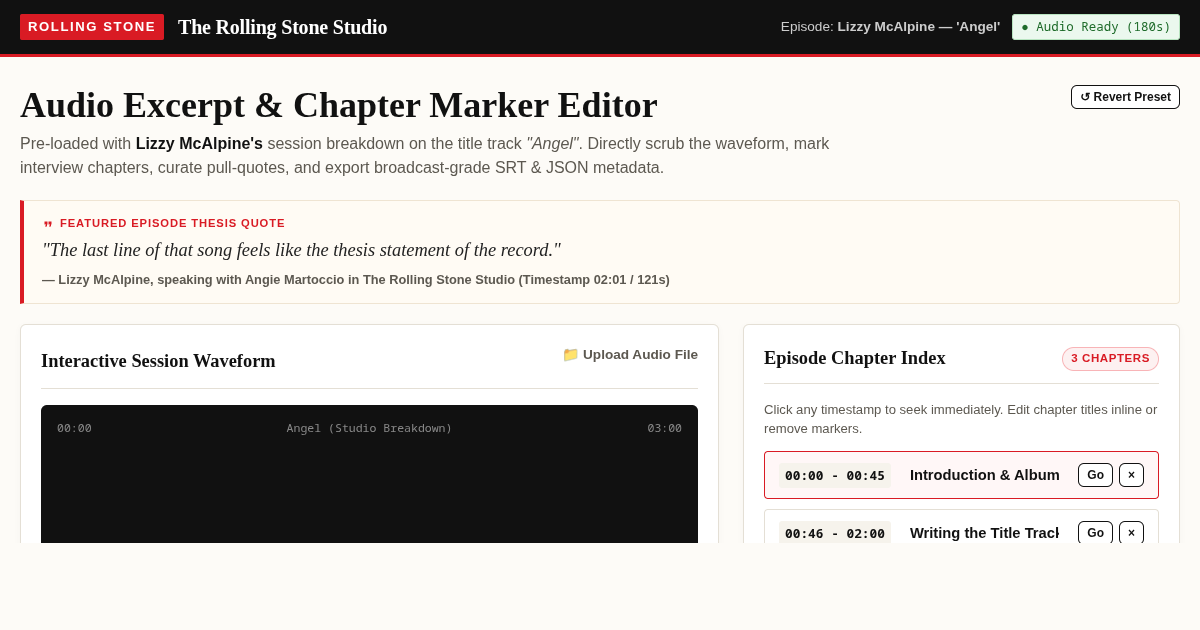Click the 03:00 waveform end time label
The image size is (1200, 630).
coord(664,428)
